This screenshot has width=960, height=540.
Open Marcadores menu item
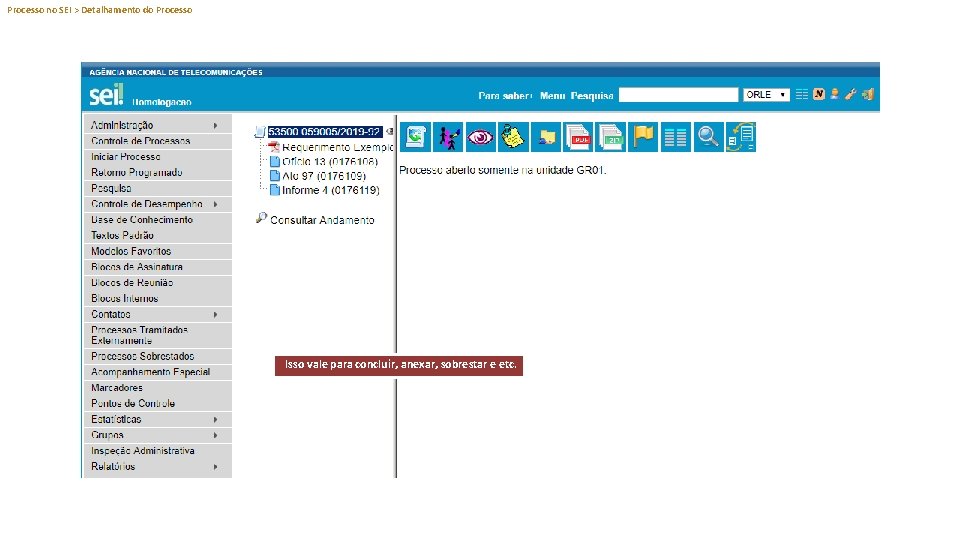(157, 388)
